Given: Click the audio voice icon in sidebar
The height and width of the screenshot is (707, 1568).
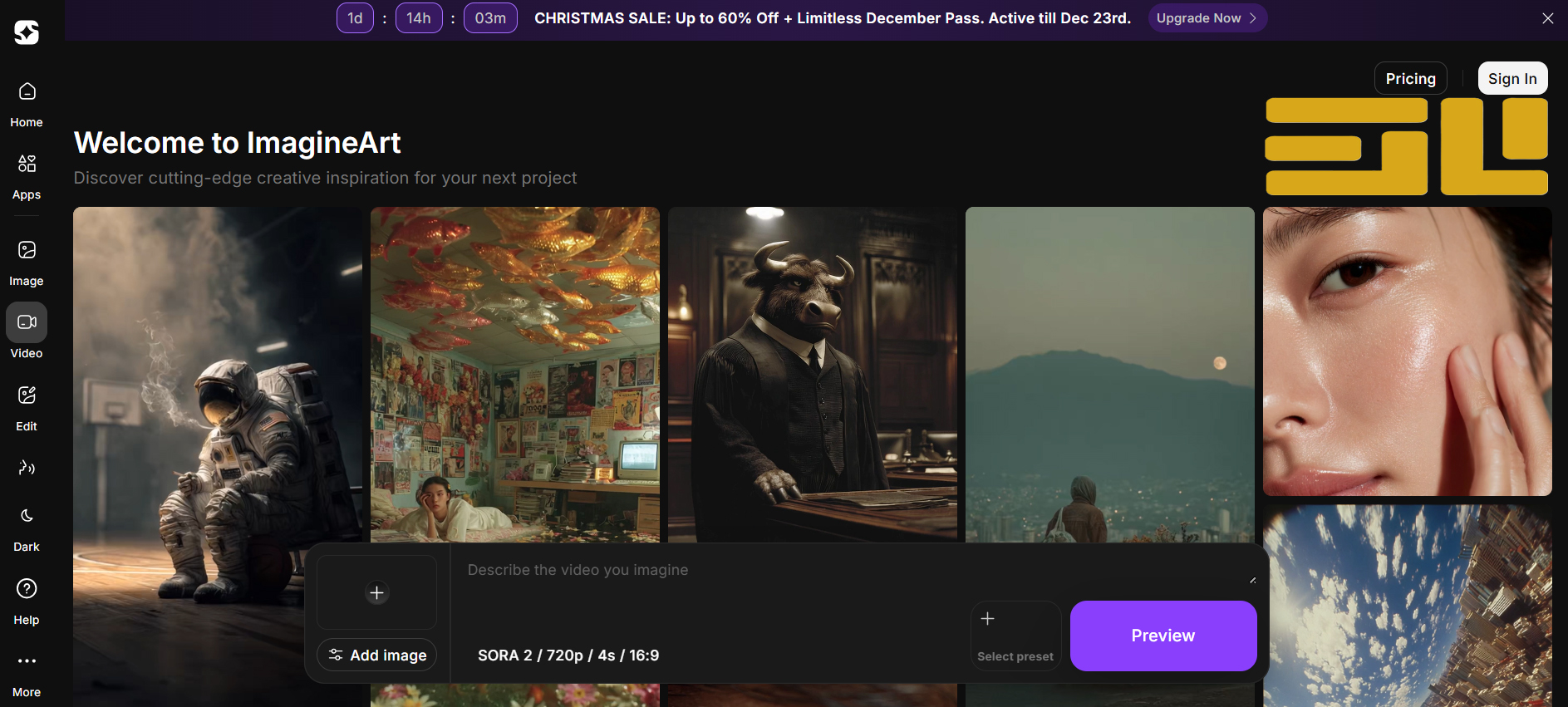Looking at the screenshot, I should coord(27,468).
